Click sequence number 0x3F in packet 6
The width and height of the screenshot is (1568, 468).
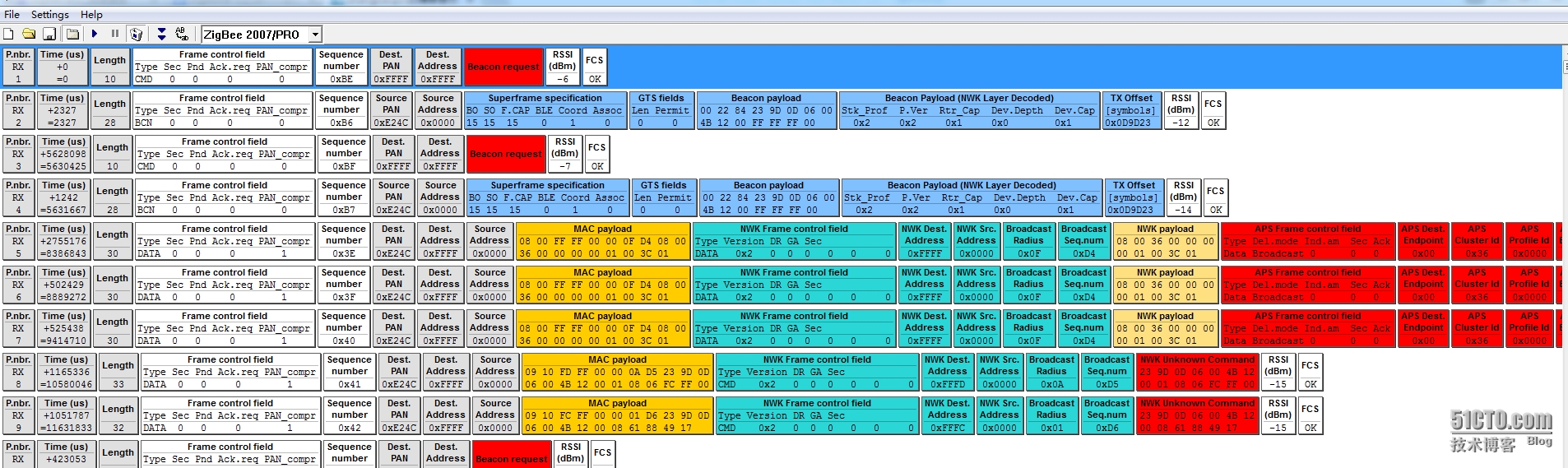[344, 285]
